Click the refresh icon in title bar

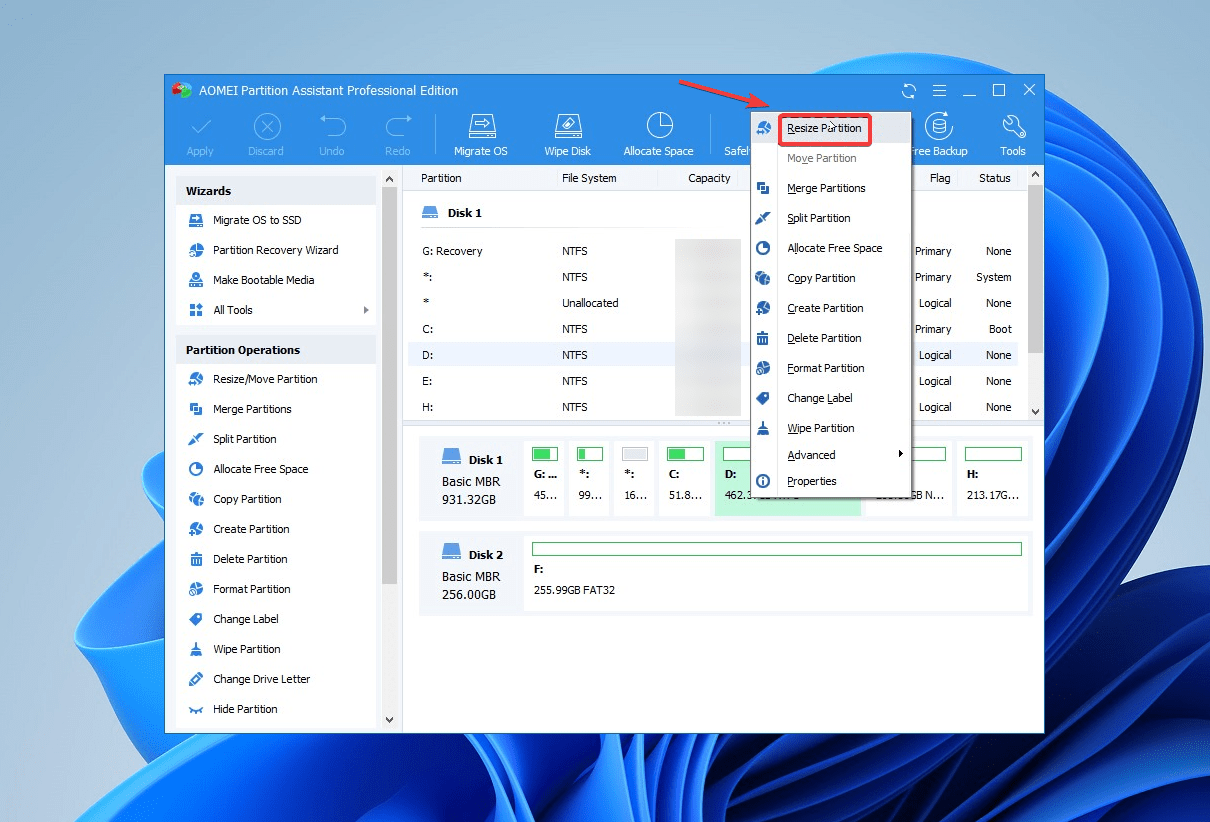(909, 90)
